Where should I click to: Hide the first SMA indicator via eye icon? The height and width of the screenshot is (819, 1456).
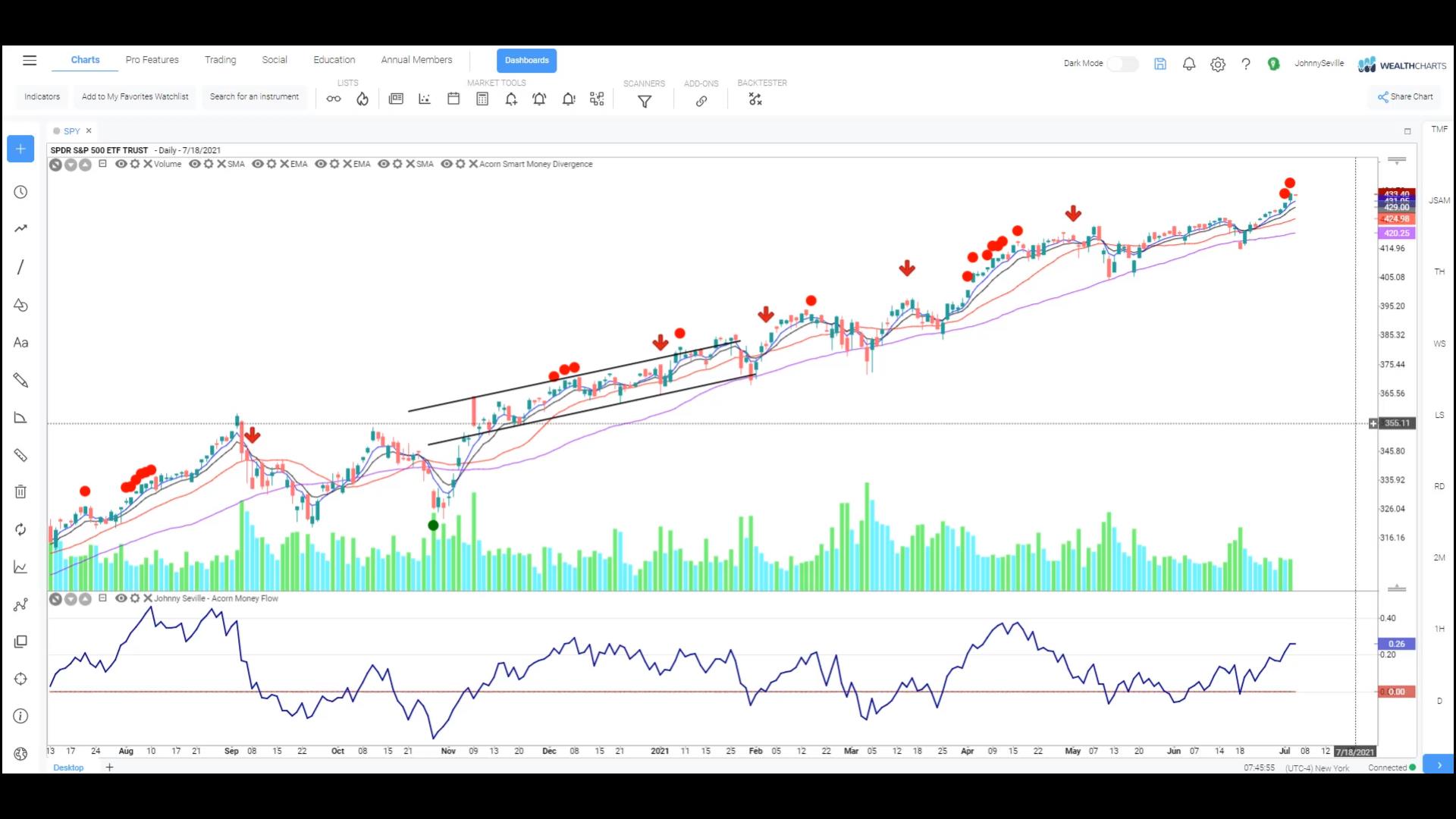pyautogui.click(x=195, y=164)
